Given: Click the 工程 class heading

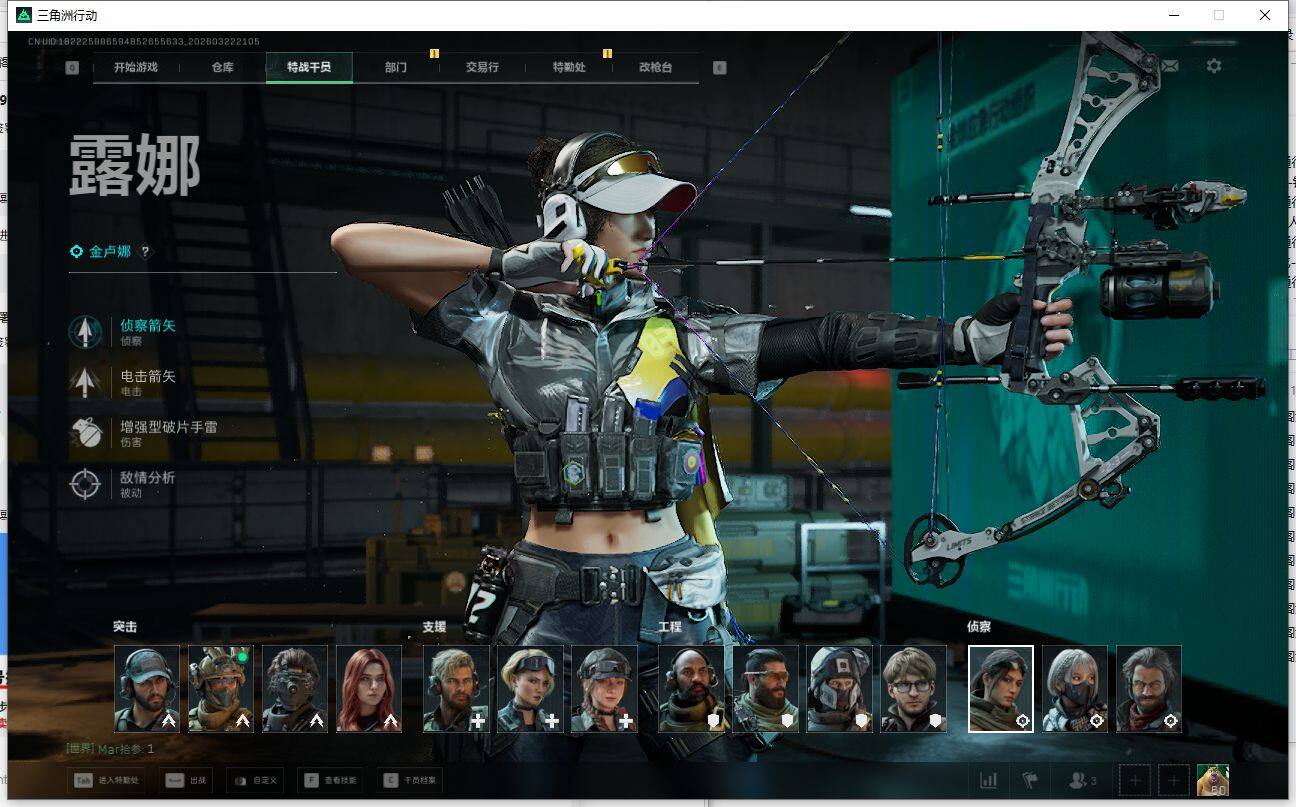Looking at the screenshot, I should 670,627.
